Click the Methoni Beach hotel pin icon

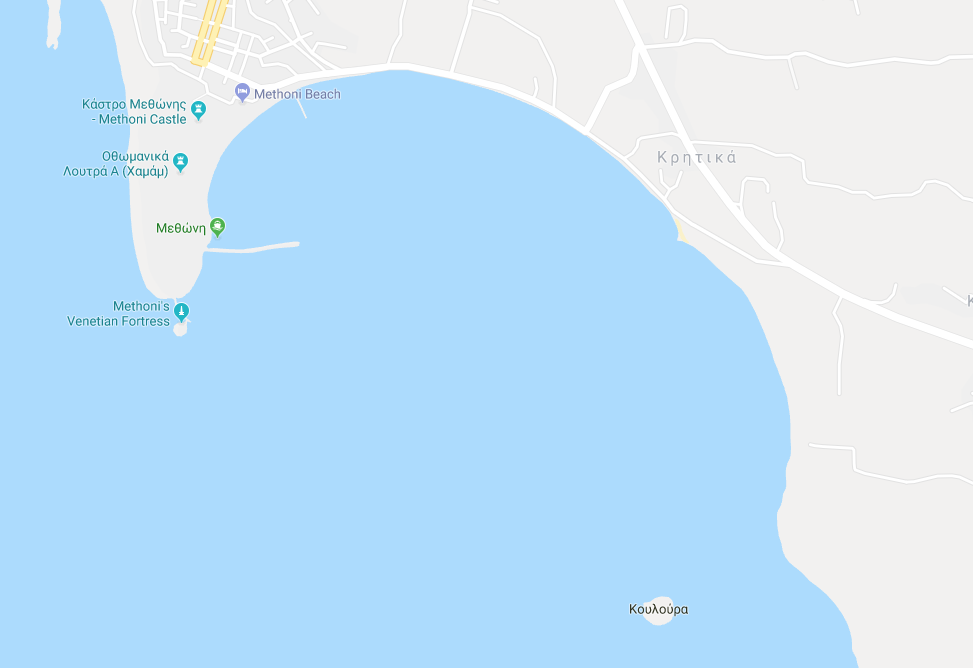[242, 93]
